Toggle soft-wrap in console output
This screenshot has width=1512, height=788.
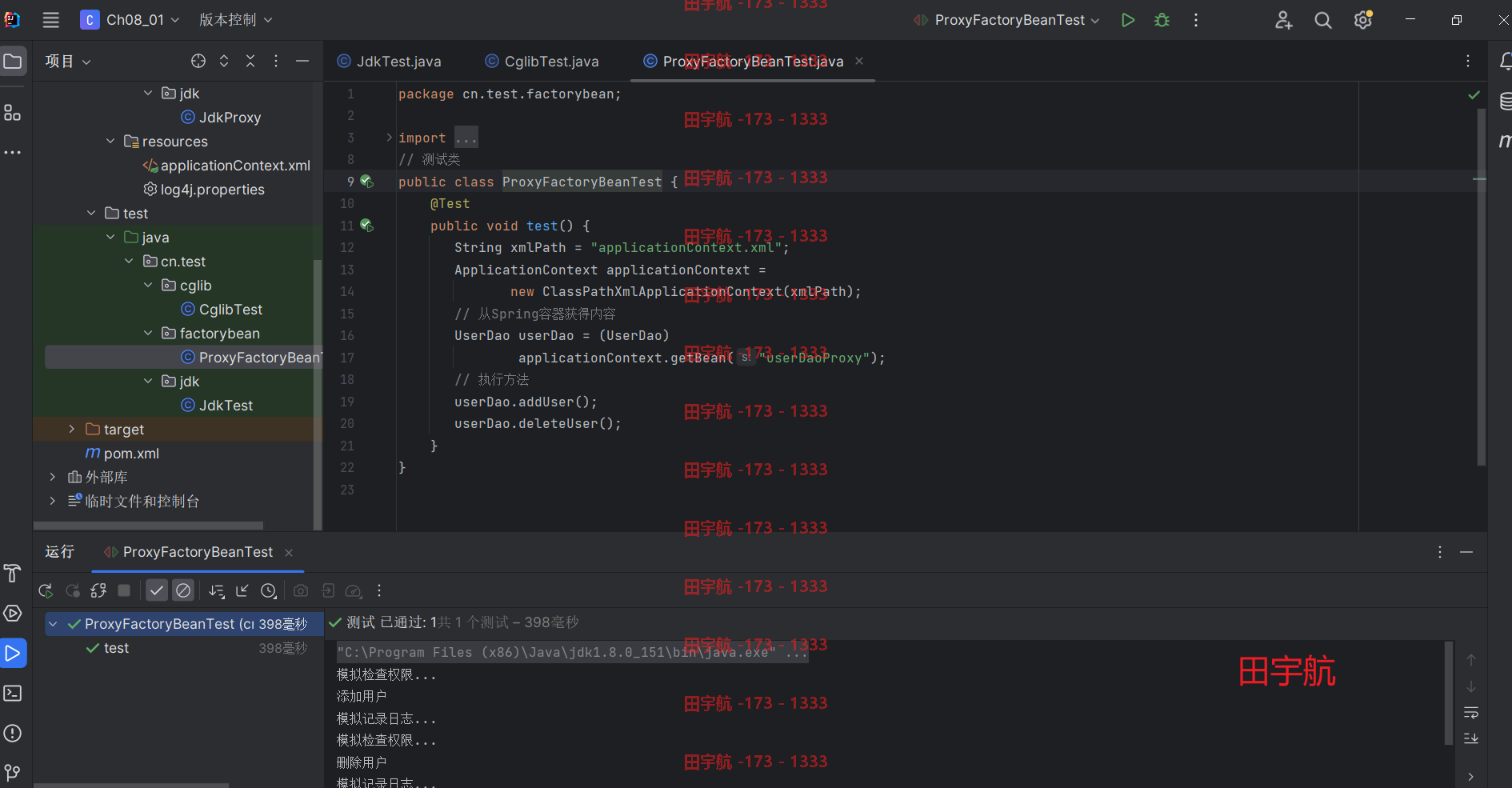pos(1471,712)
